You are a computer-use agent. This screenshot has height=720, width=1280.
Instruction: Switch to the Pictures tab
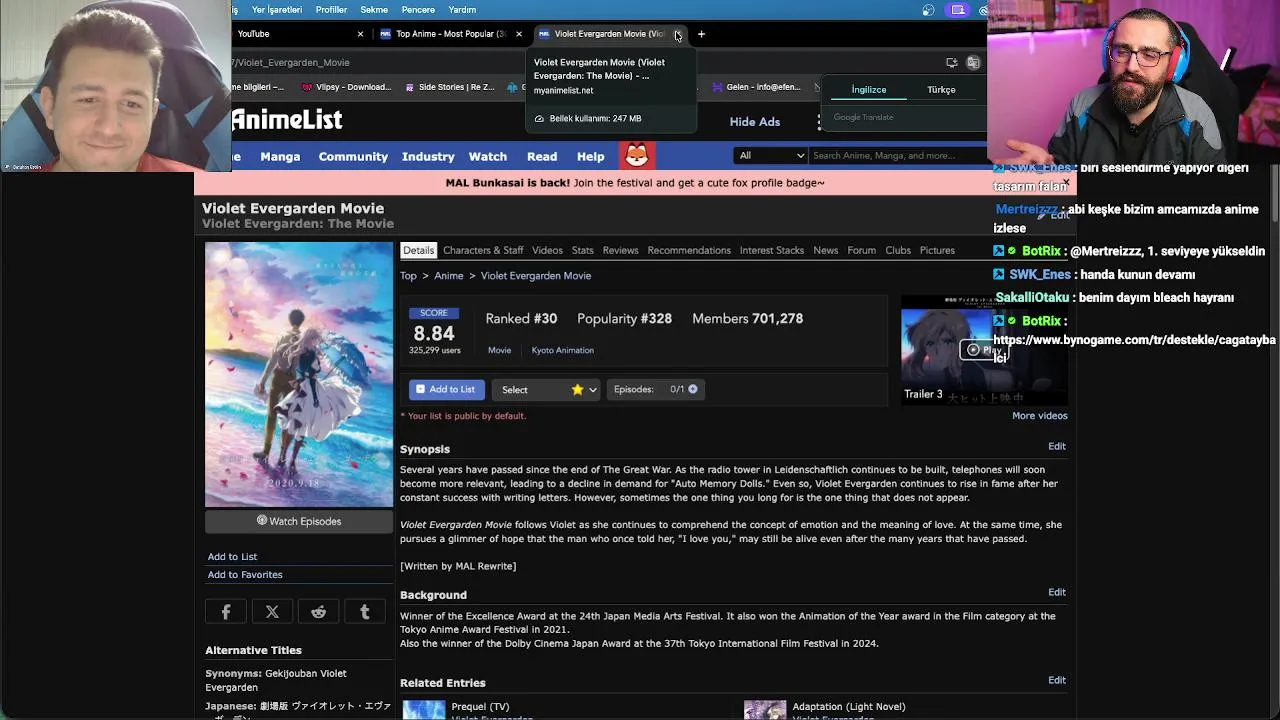click(x=937, y=250)
